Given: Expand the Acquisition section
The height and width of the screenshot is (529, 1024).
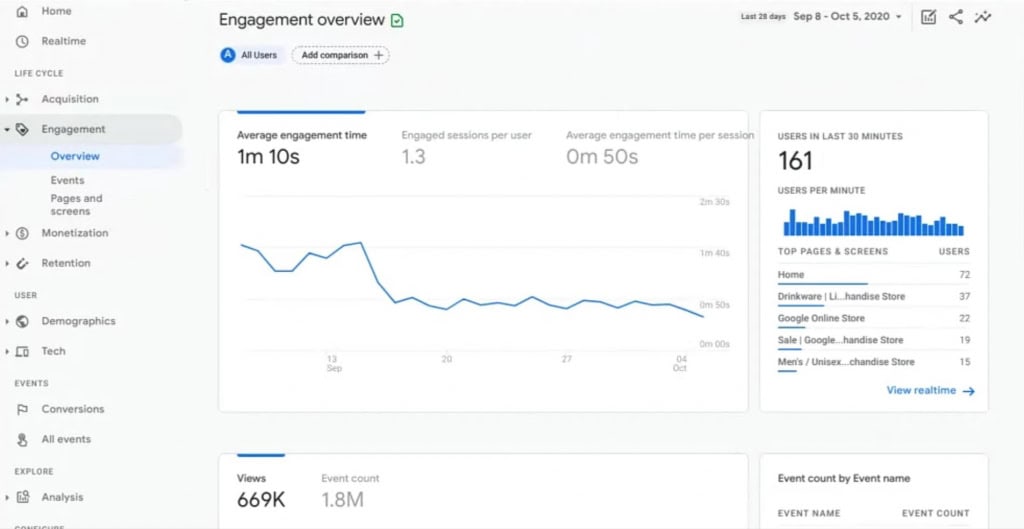Looking at the screenshot, I should (x=8, y=99).
